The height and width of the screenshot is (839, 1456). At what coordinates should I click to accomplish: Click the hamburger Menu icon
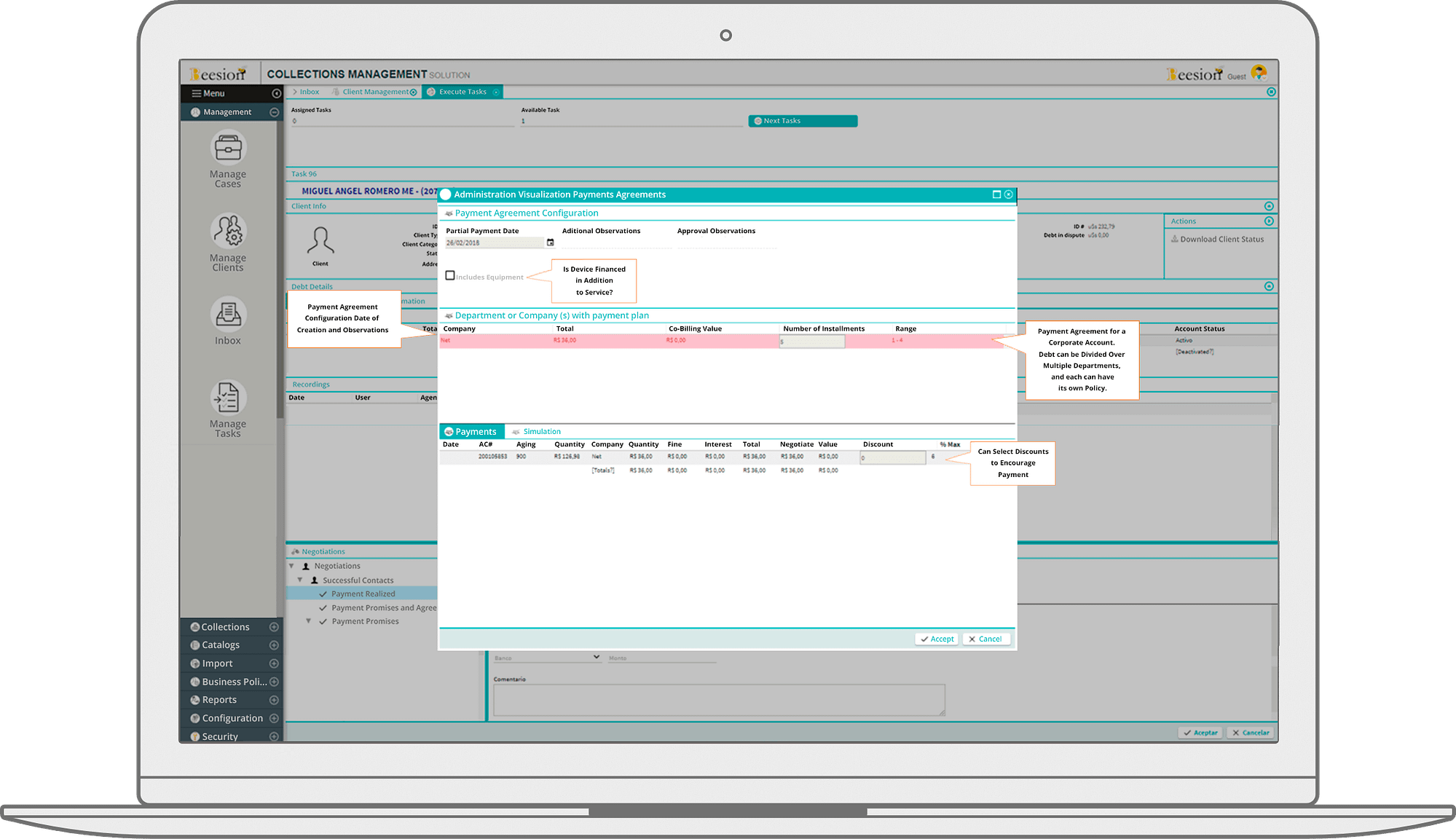(x=196, y=93)
